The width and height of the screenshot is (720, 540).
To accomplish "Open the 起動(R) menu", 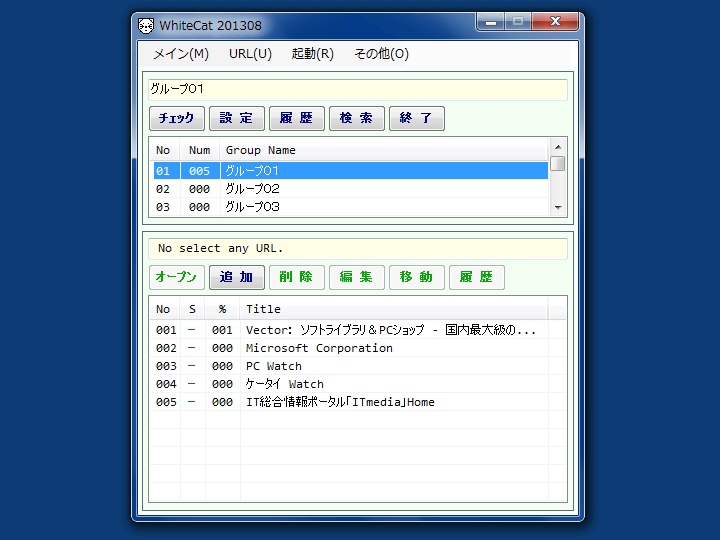I will tap(312, 54).
